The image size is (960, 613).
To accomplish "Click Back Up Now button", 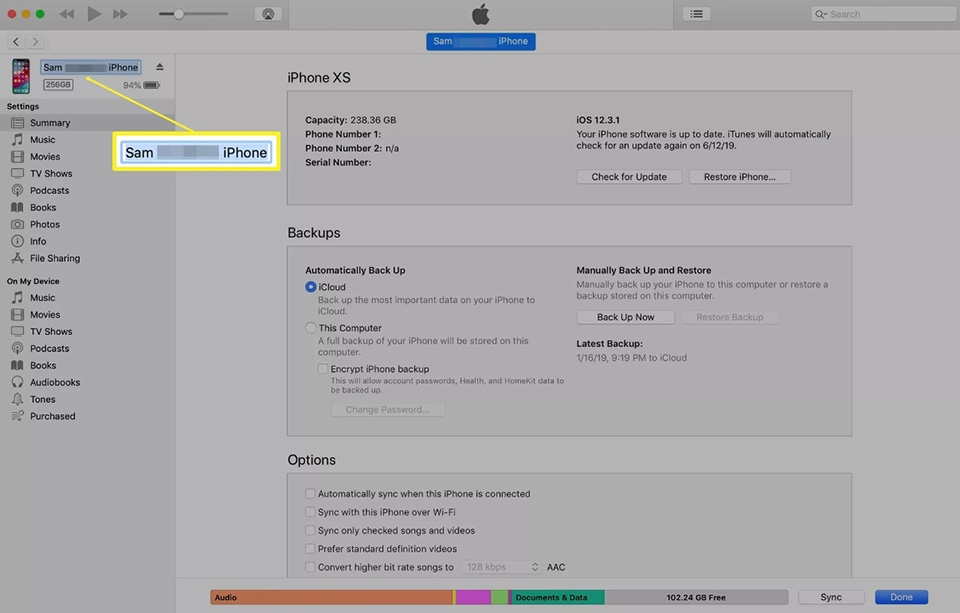I will point(625,317).
